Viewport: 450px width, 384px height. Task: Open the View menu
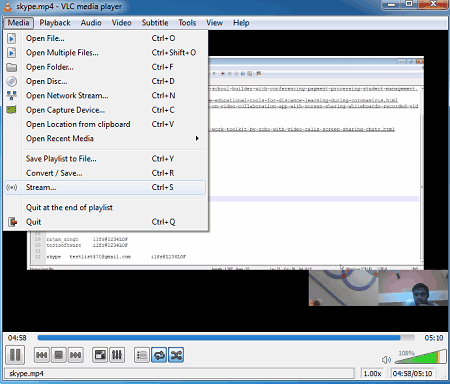(214, 23)
